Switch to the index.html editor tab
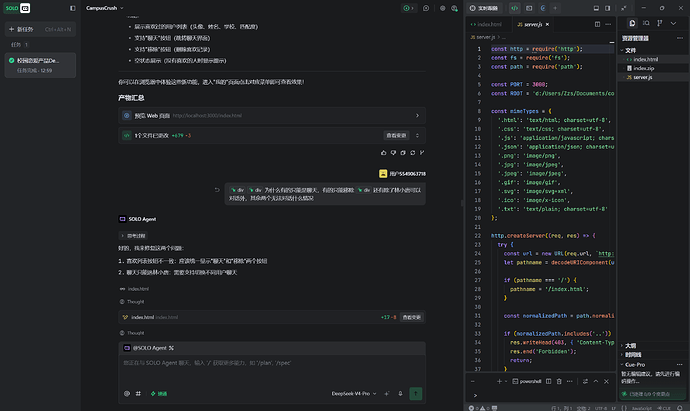 pos(486,24)
